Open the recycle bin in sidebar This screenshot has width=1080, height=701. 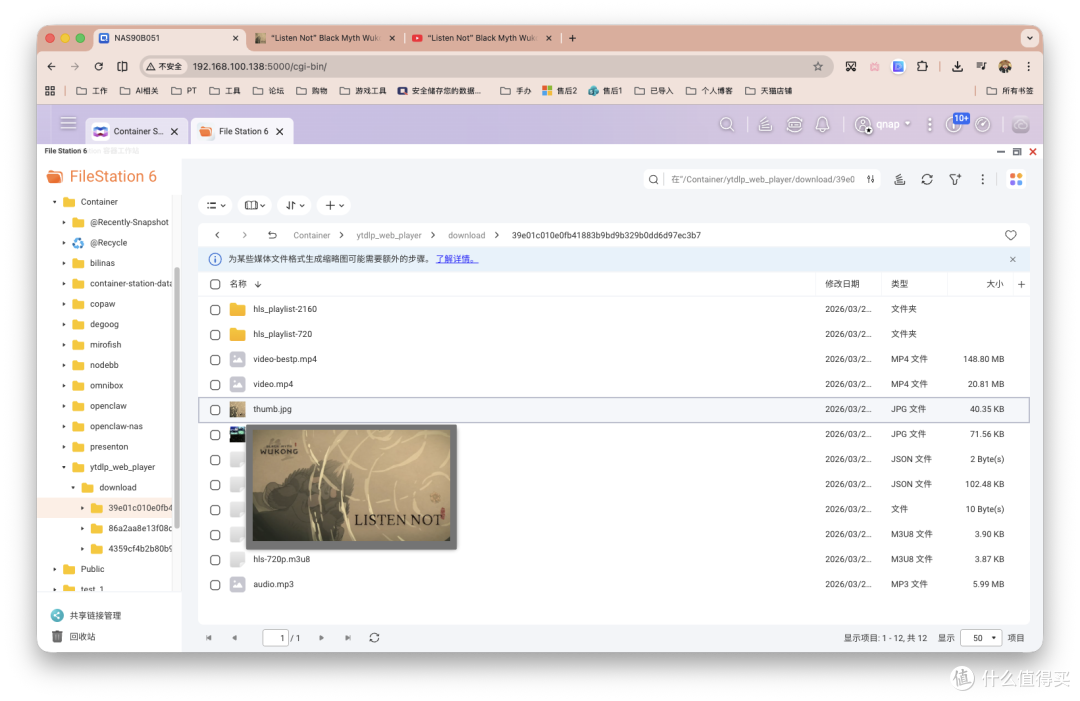coord(82,636)
